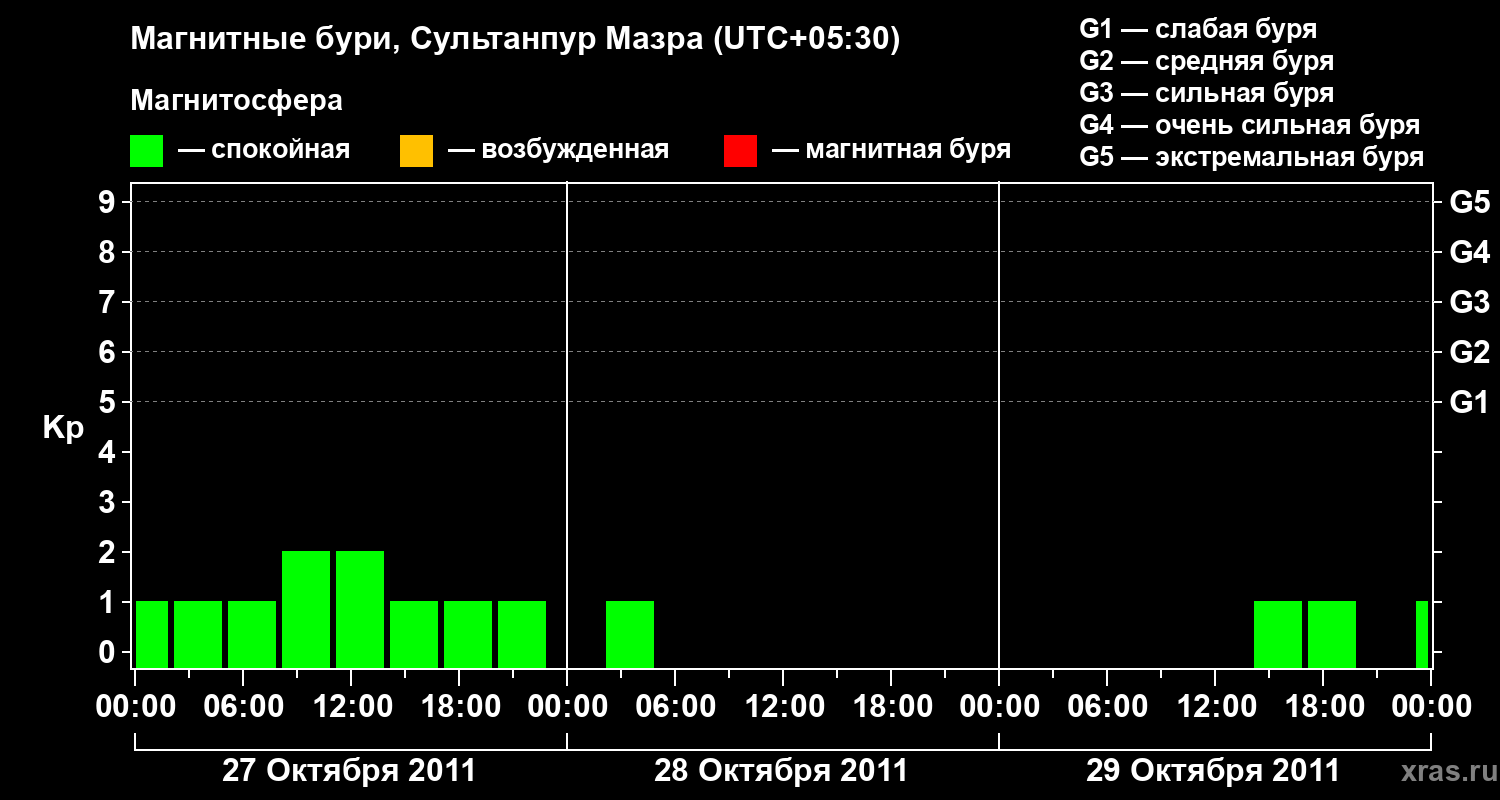Click the date label '29 Октября 2011'
Viewport: 1500px width, 800px height.
(1213, 771)
